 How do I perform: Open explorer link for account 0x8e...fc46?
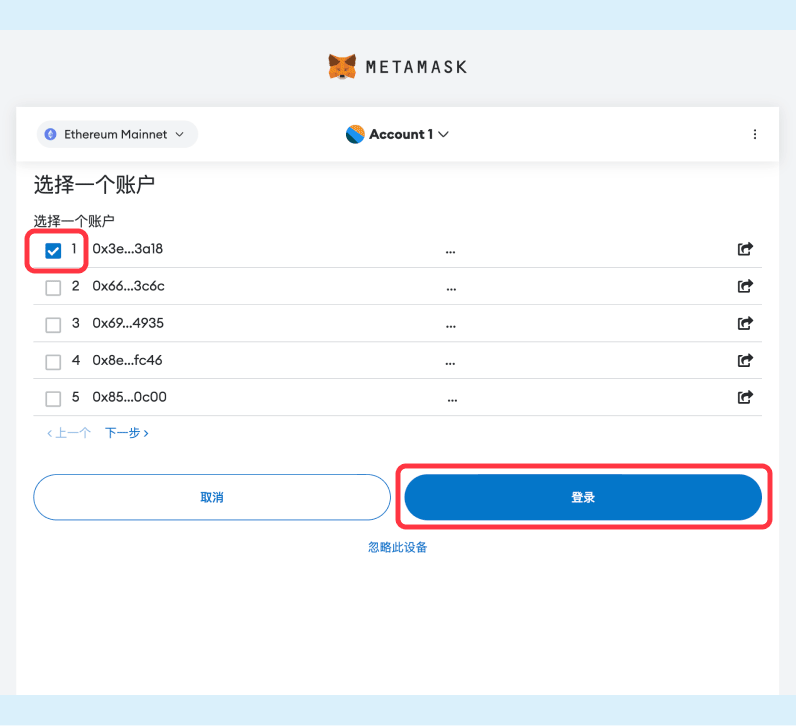click(x=744, y=360)
